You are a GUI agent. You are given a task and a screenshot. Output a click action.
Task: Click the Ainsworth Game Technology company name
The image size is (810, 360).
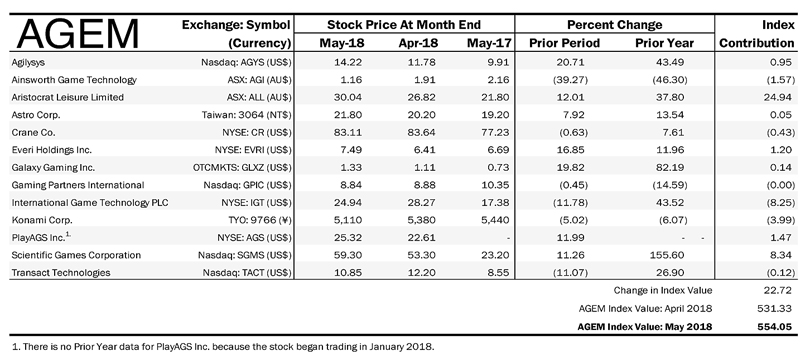(74, 80)
